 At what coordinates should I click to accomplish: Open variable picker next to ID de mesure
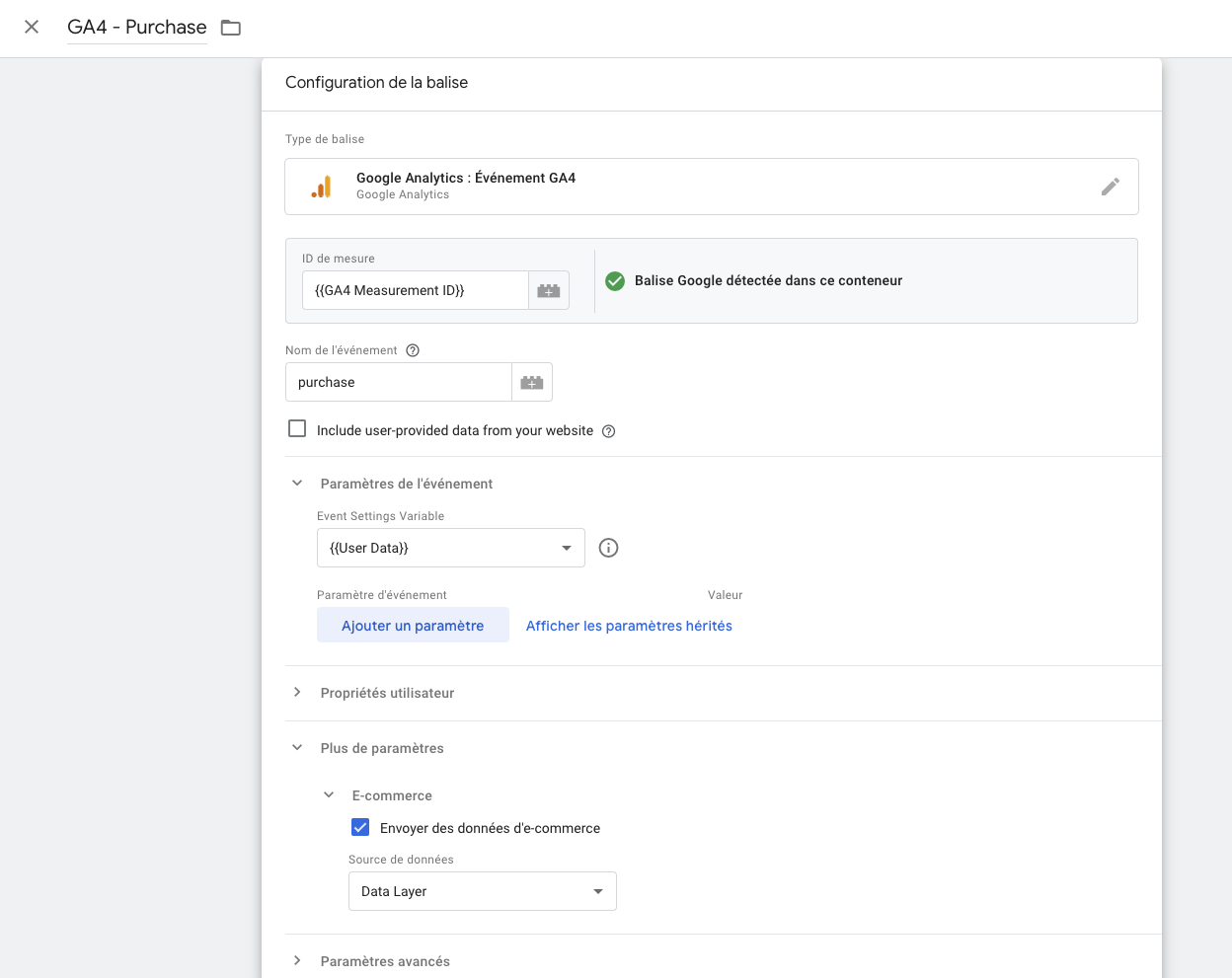[549, 290]
